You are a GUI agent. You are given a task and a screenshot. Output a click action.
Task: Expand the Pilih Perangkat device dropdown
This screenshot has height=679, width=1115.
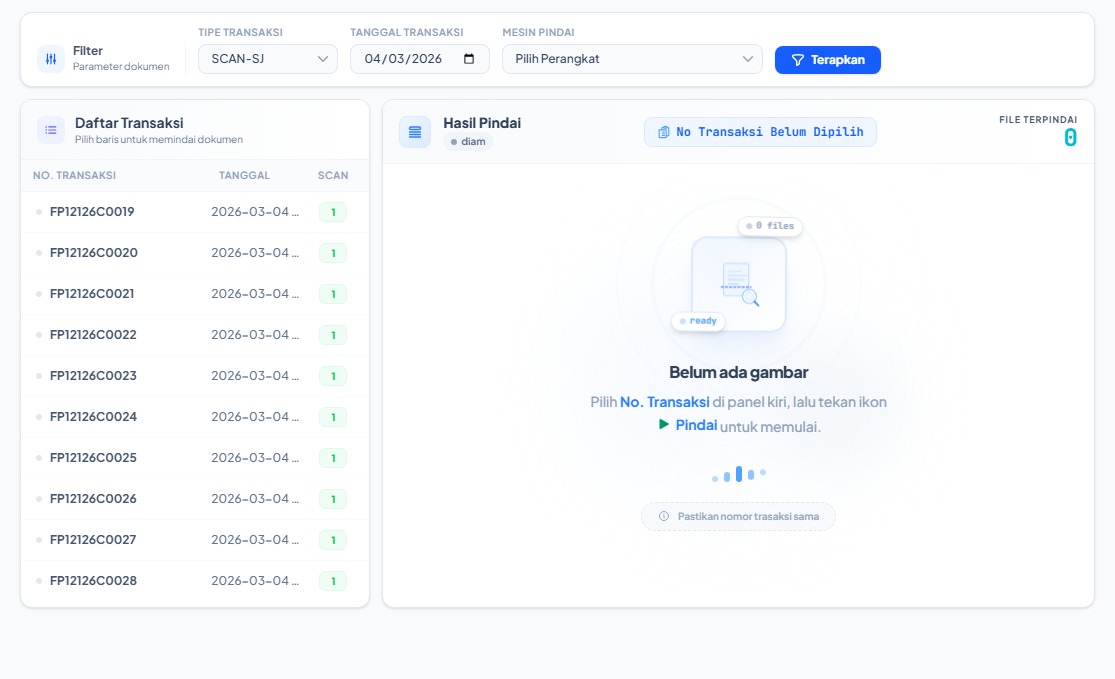[631, 59]
